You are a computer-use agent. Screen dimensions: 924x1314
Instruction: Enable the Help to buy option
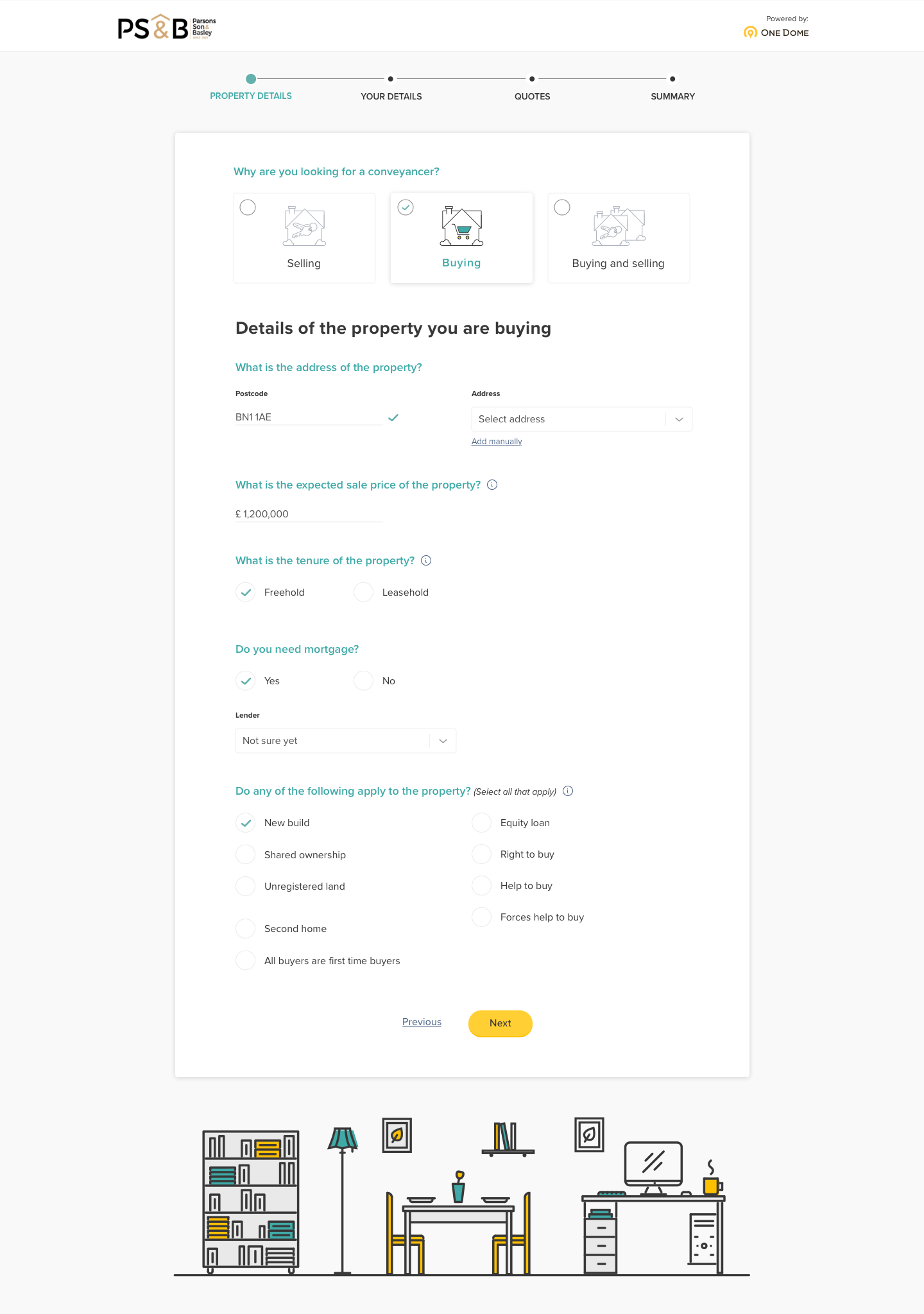pyautogui.click(x=482, y=886)
